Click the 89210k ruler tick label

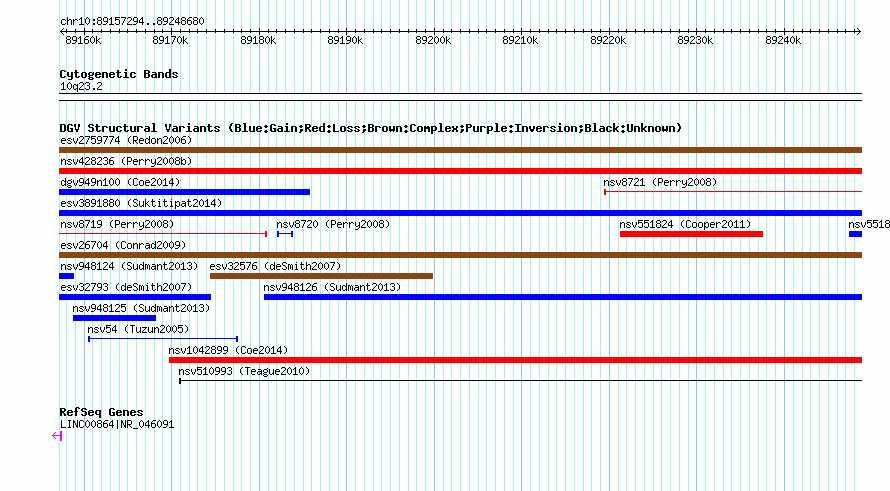(x=520, y=40)
